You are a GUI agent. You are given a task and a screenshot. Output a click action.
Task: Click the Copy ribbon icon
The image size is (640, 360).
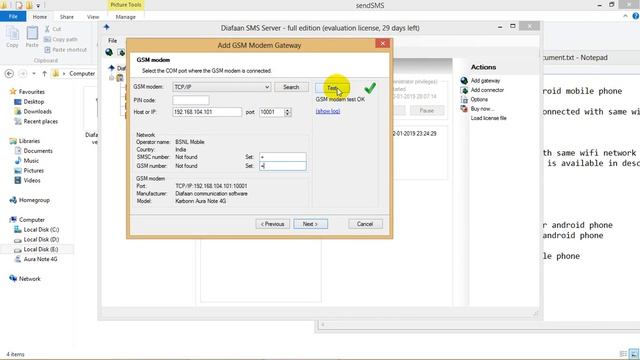click(12, 37)
